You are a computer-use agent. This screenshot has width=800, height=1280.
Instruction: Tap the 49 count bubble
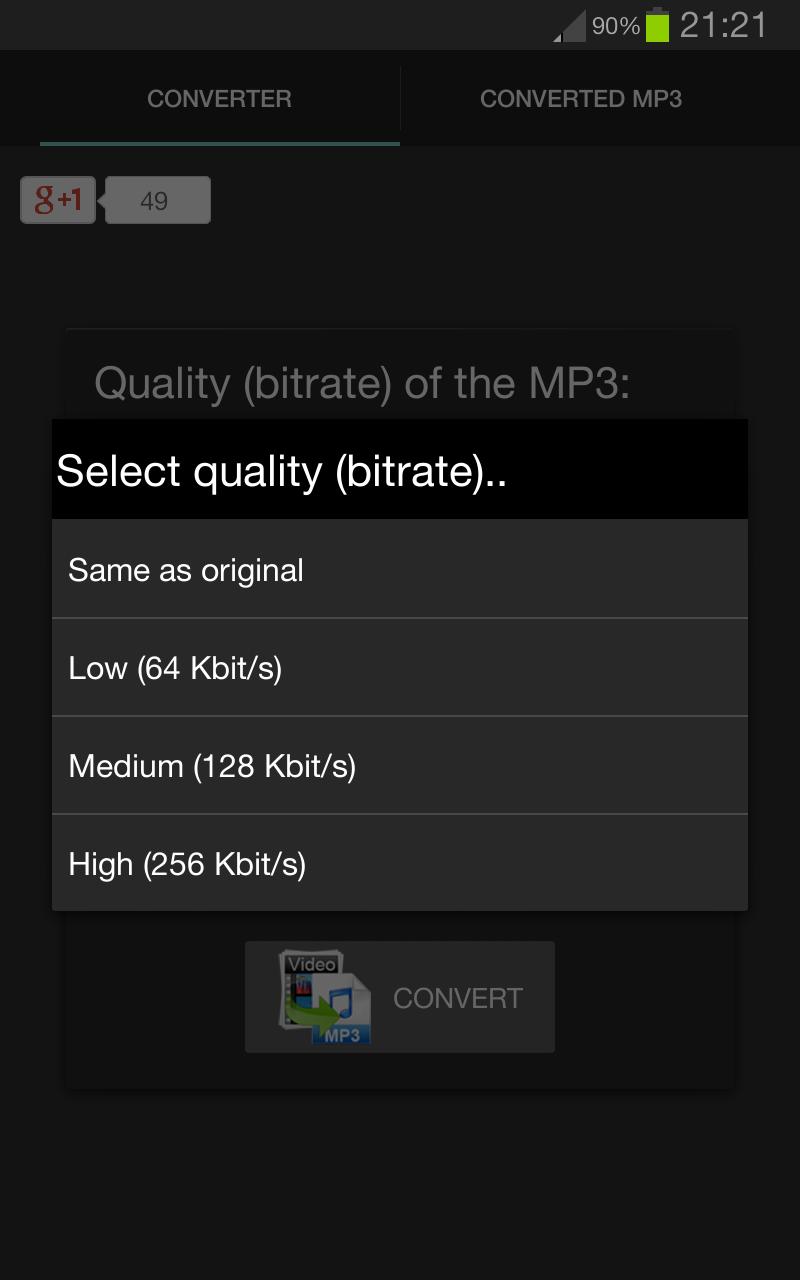157,201
